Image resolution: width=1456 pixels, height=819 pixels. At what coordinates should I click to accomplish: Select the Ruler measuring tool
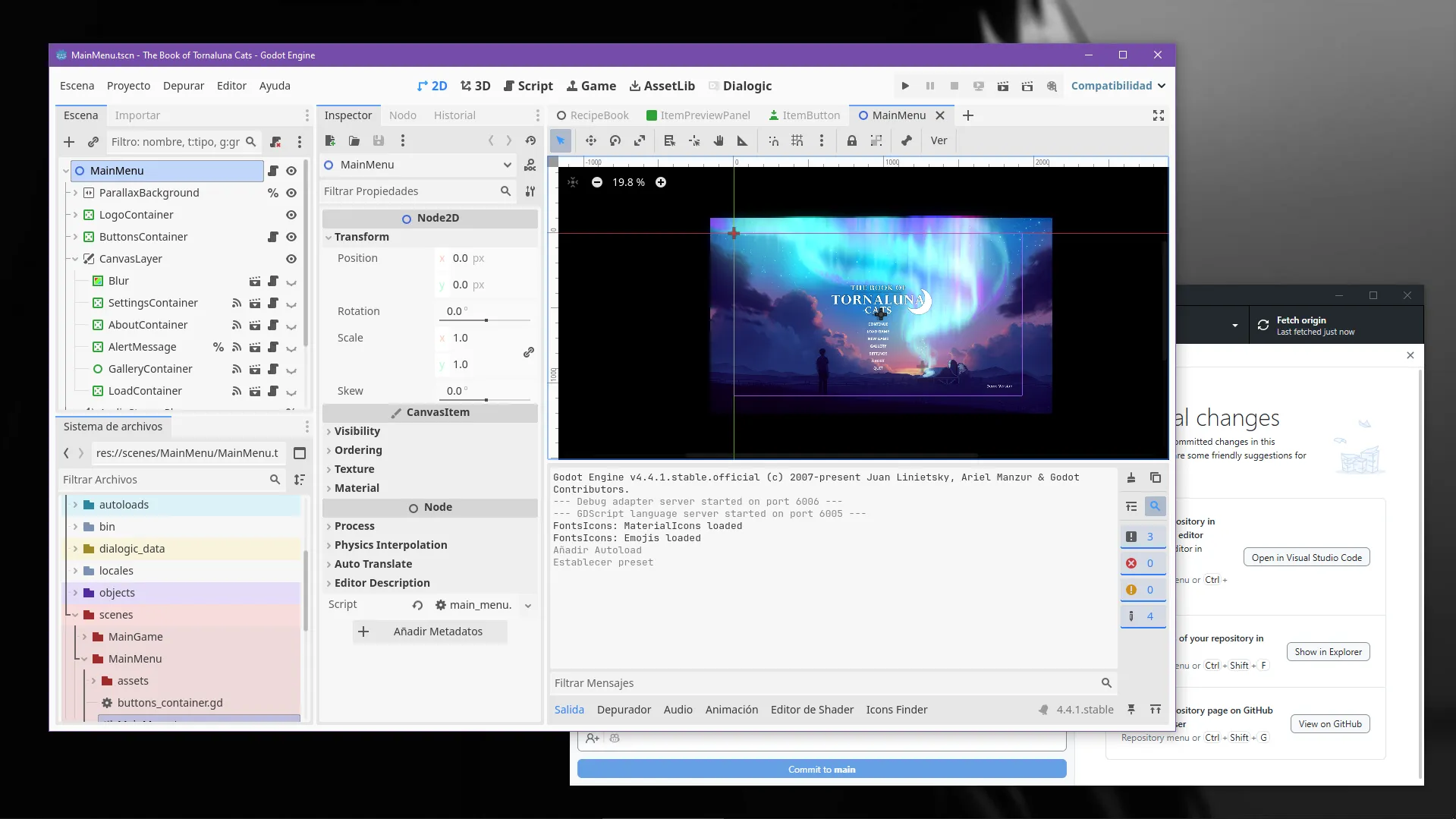(x=742, y=140)
